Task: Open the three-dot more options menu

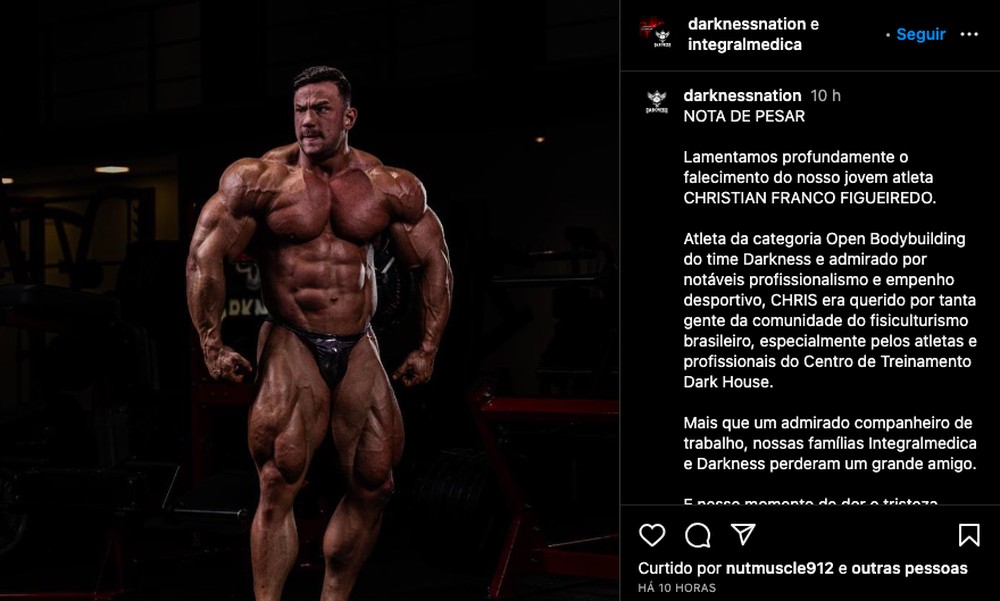Action: [x=969, y=34]
